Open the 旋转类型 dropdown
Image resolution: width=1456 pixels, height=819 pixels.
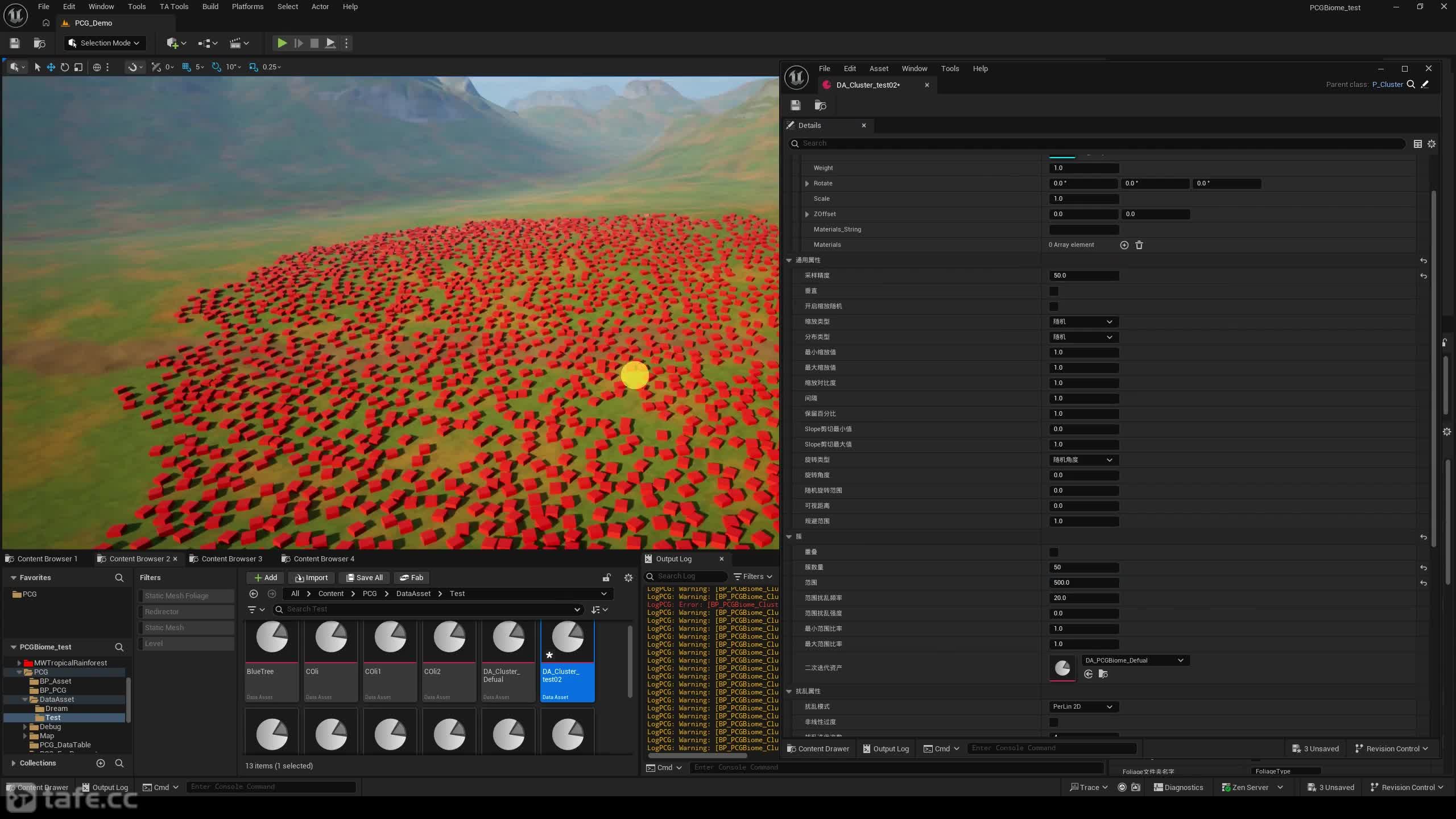click(1083, 460)
